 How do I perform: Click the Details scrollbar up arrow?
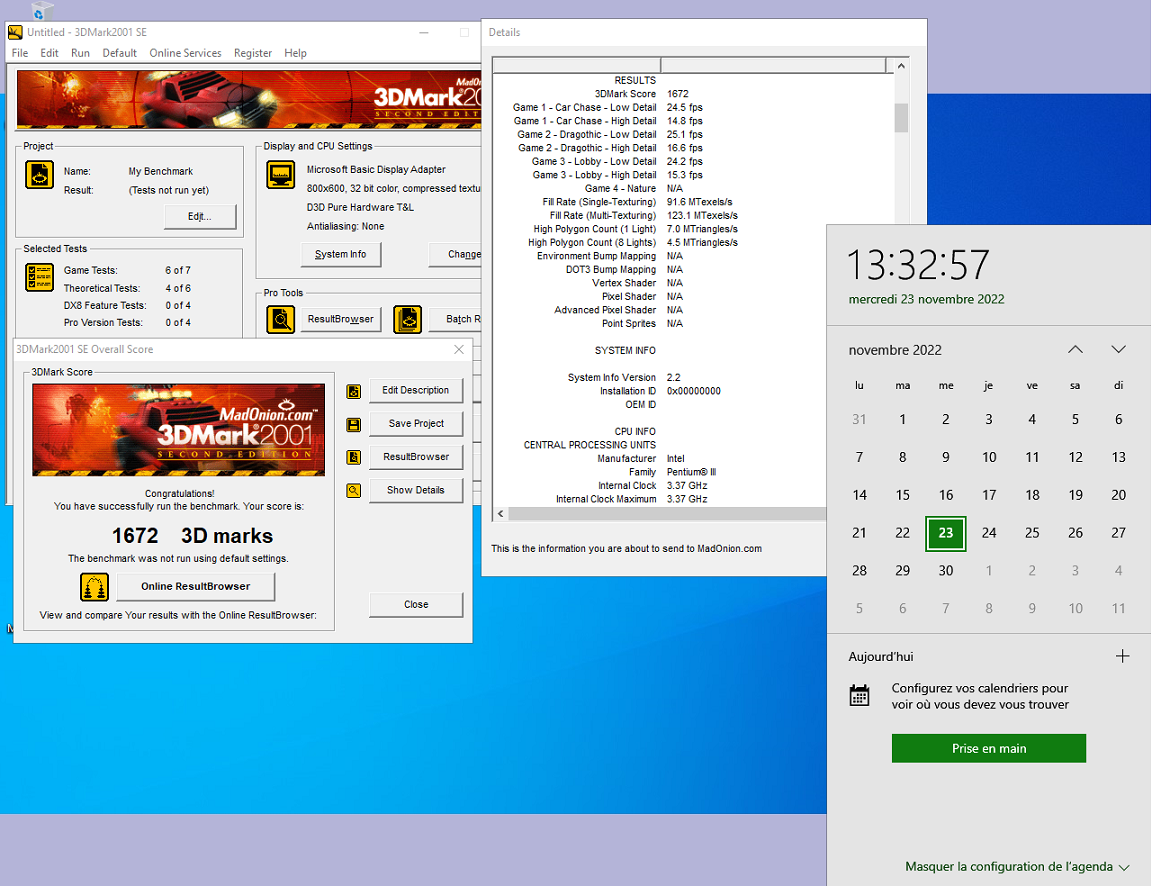click(901, 65)
